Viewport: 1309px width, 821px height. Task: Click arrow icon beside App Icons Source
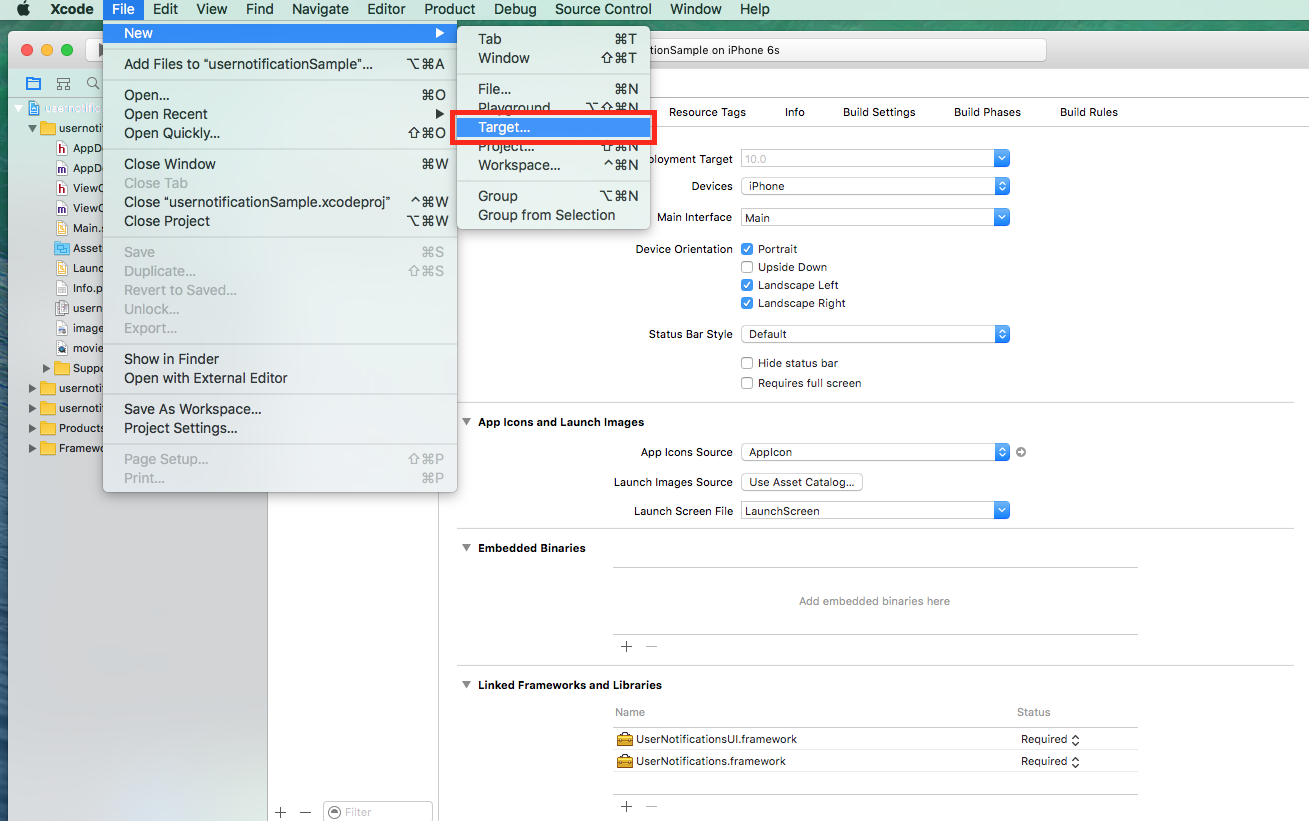tap(1021, 452)
